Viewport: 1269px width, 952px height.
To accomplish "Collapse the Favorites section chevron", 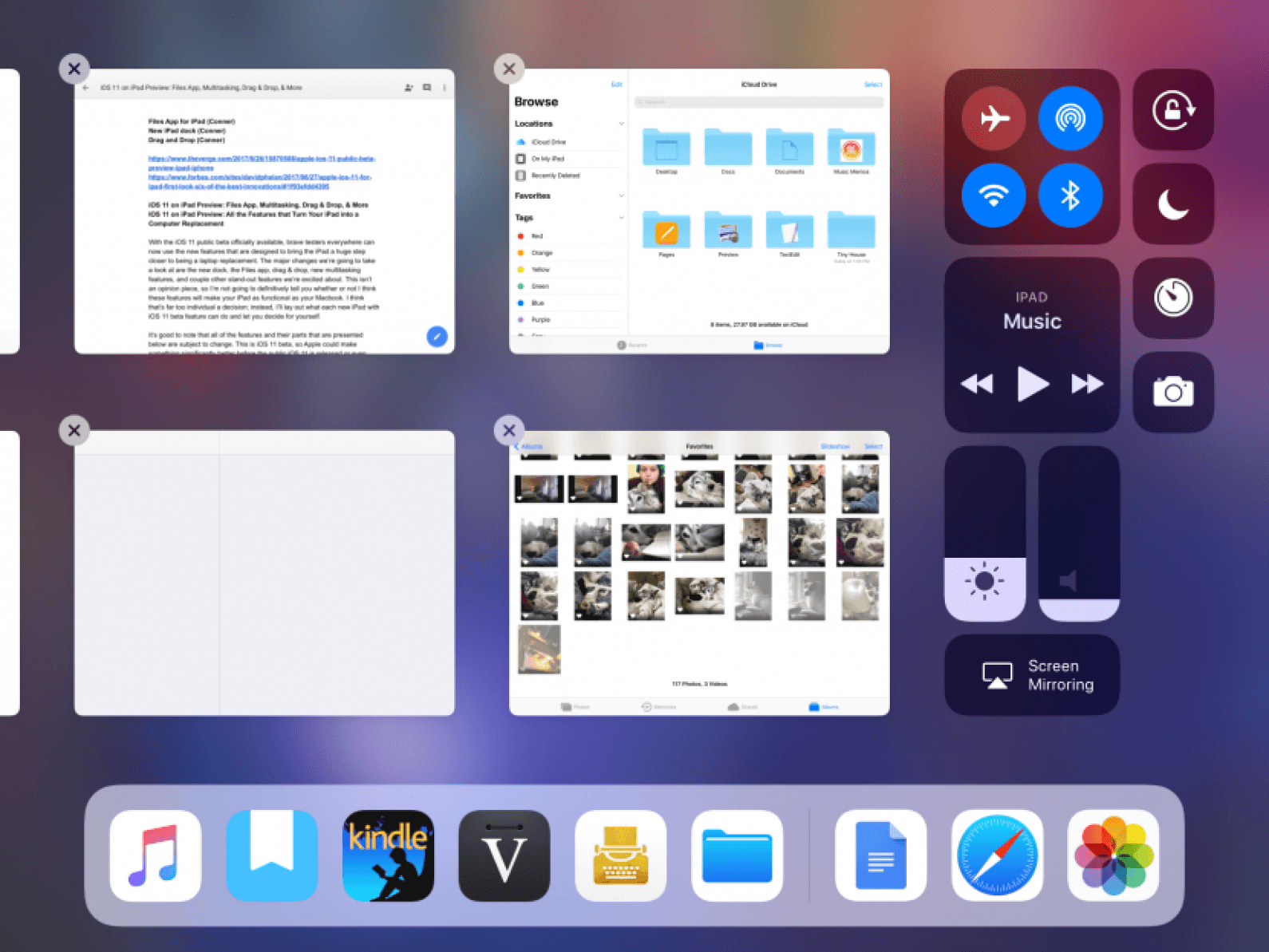I will 621,196.
